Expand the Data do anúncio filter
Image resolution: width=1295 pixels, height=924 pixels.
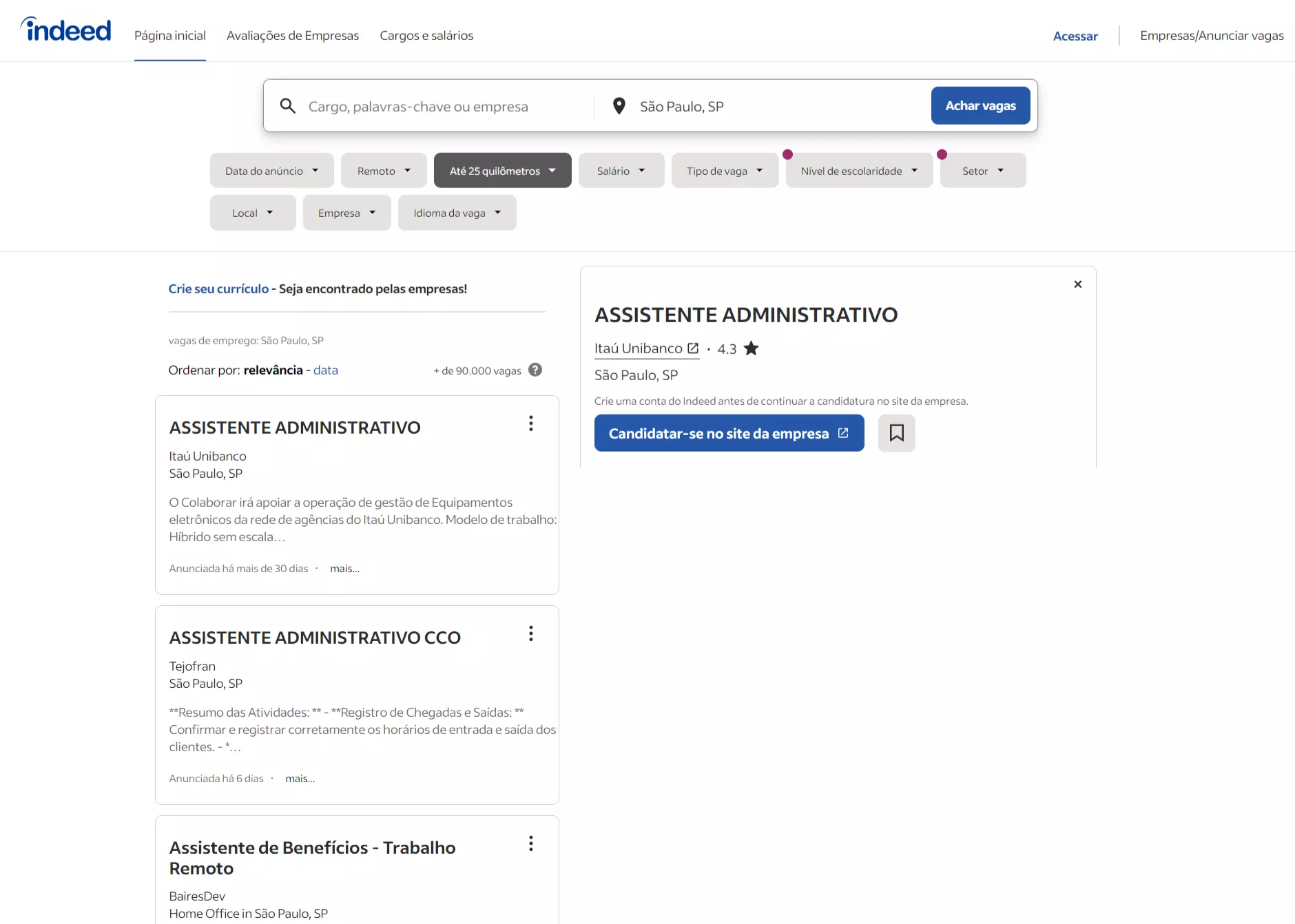click(272, 171)
